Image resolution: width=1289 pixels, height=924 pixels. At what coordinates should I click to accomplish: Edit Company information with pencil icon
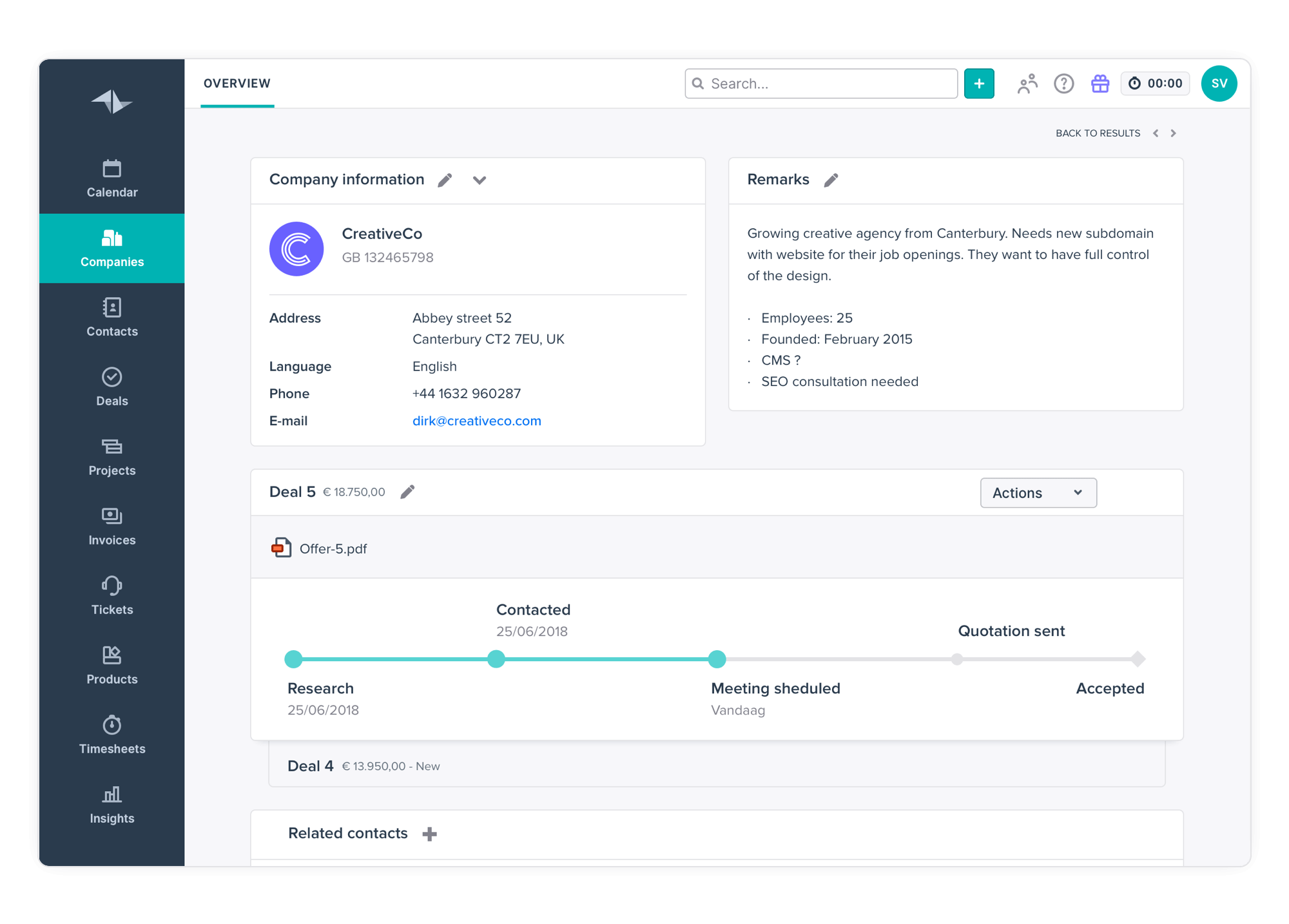point(445,180)
